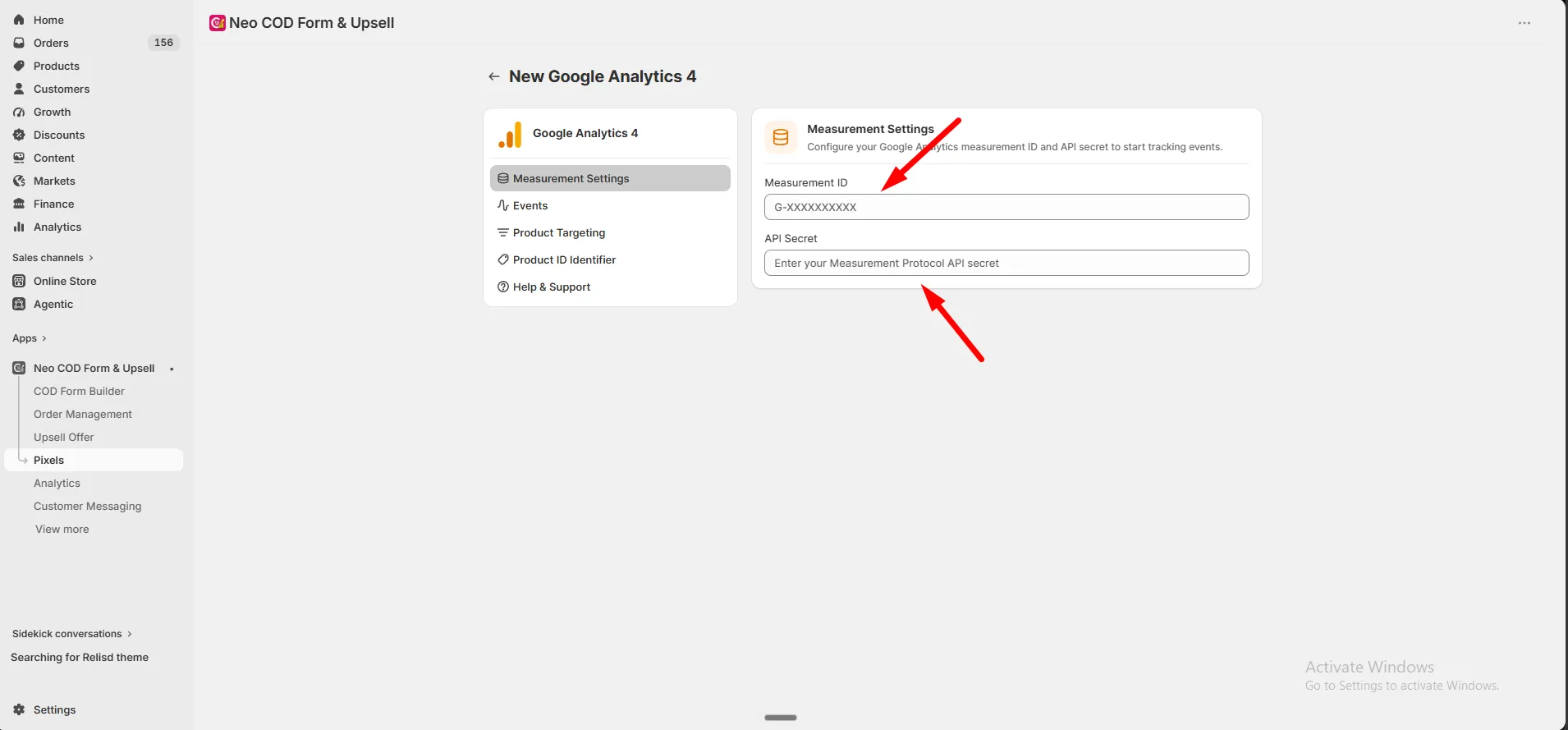Open the Product ID Identifier section

click(x=610, y=259)
